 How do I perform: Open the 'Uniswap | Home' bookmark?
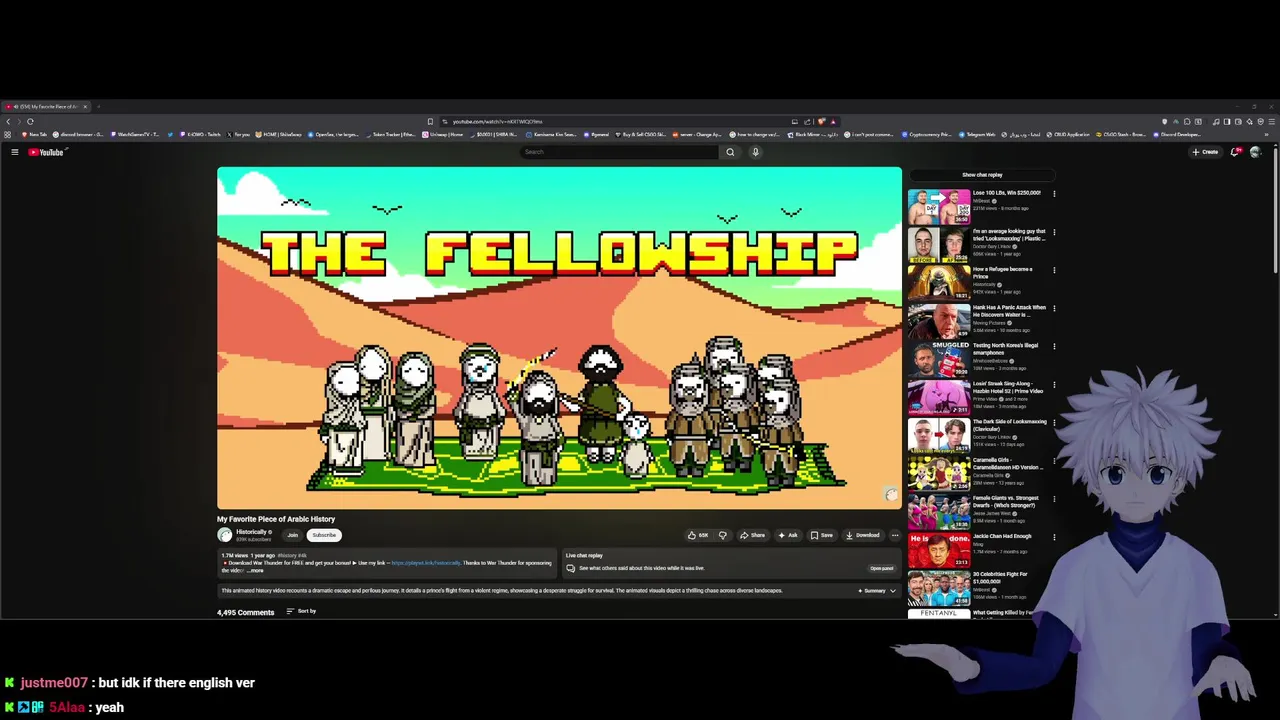pos(442,134)
